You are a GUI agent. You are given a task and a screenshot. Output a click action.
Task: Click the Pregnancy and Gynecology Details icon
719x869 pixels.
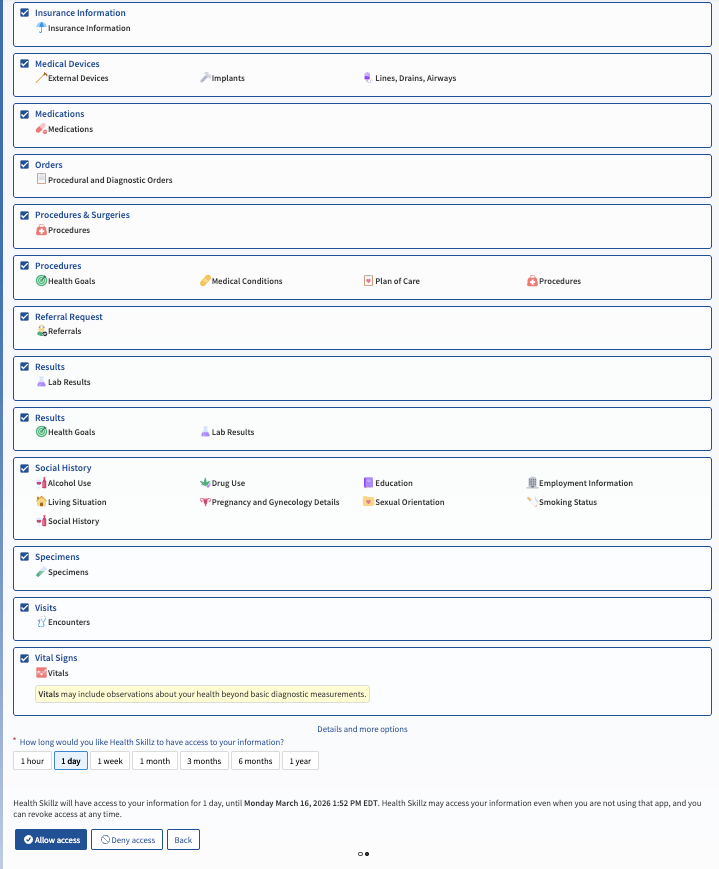tap(205, 502)
